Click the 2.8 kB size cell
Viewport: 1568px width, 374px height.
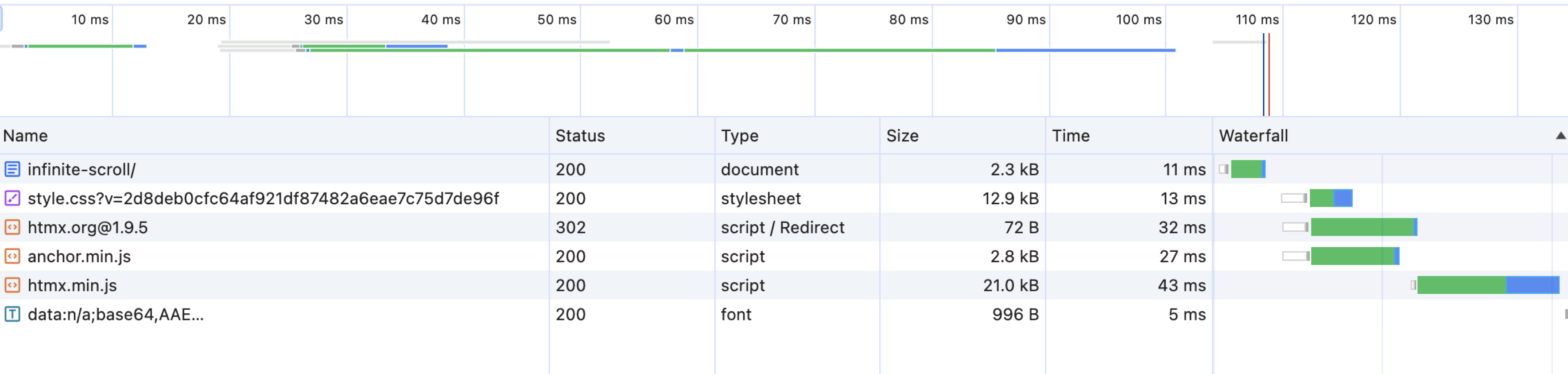pos(1014,257)
